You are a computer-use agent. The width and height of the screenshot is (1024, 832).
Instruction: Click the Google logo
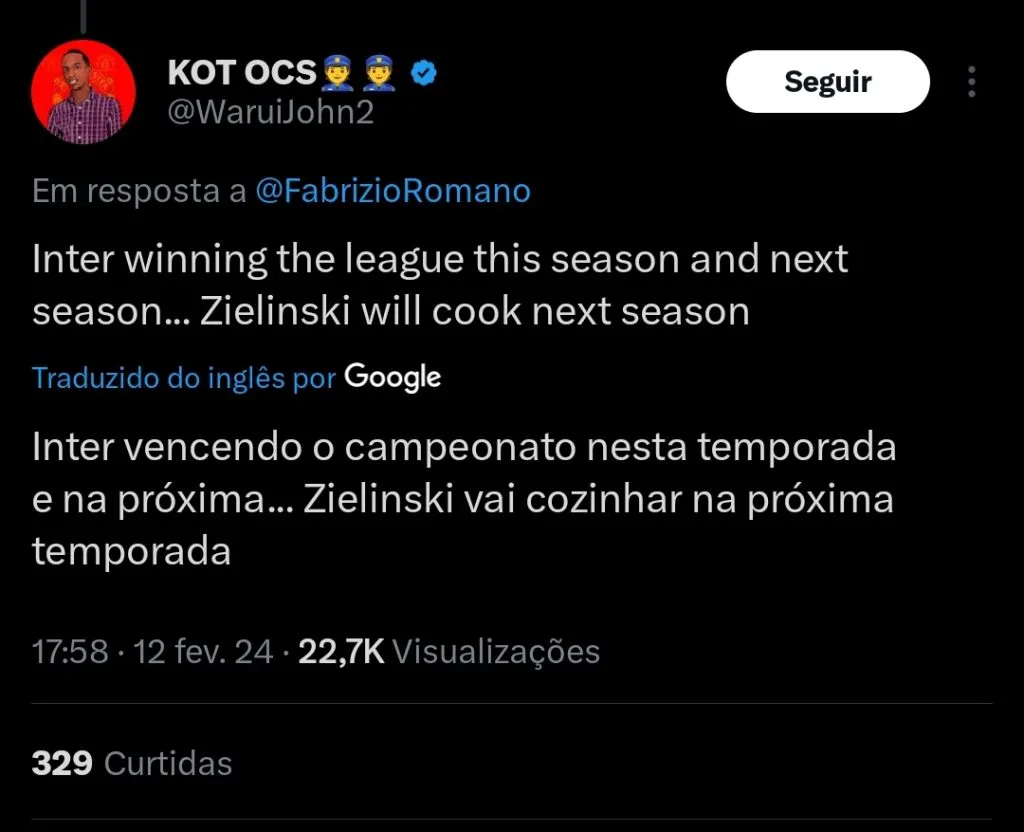coord(393,377)
